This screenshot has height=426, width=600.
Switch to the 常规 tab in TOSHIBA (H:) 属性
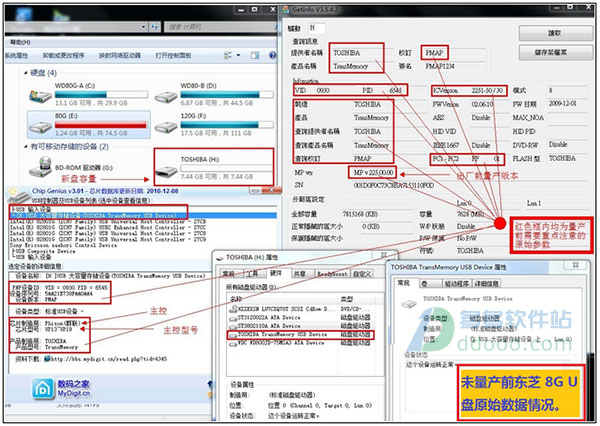point(229,274)
